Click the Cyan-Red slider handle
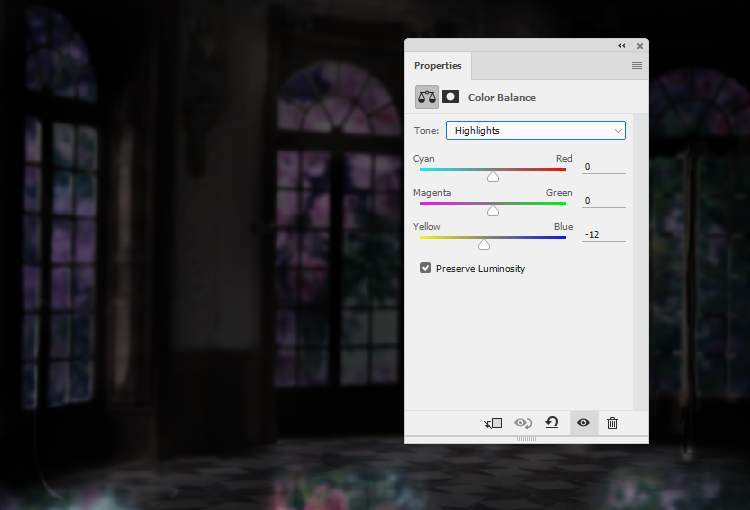The image size is (750, 510). tap(493, 177)
